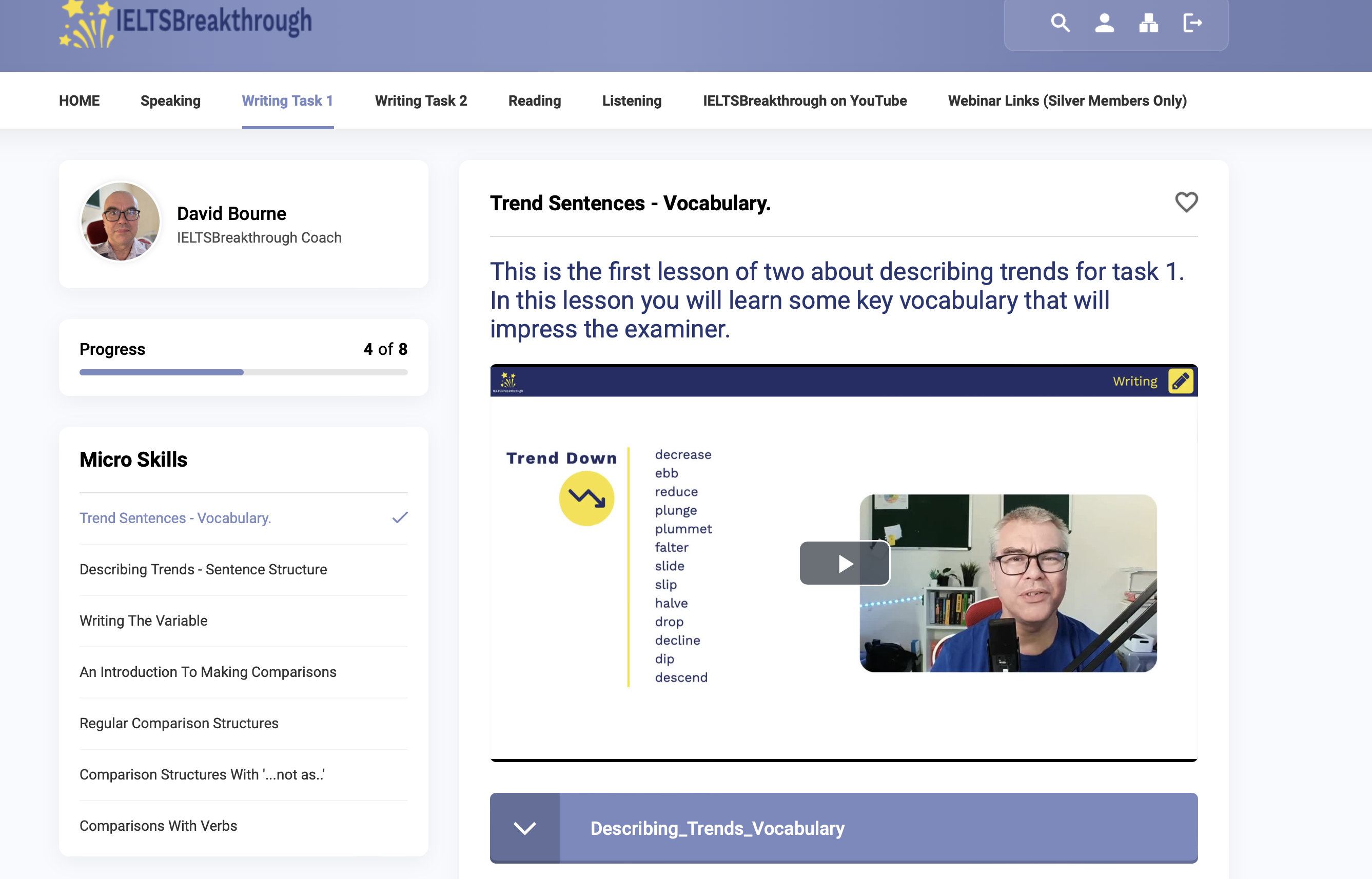Toggle checkmark on Trend Sentences - Vocabulary
This screenshot has width=1372, height=879.
pos(400,517)
